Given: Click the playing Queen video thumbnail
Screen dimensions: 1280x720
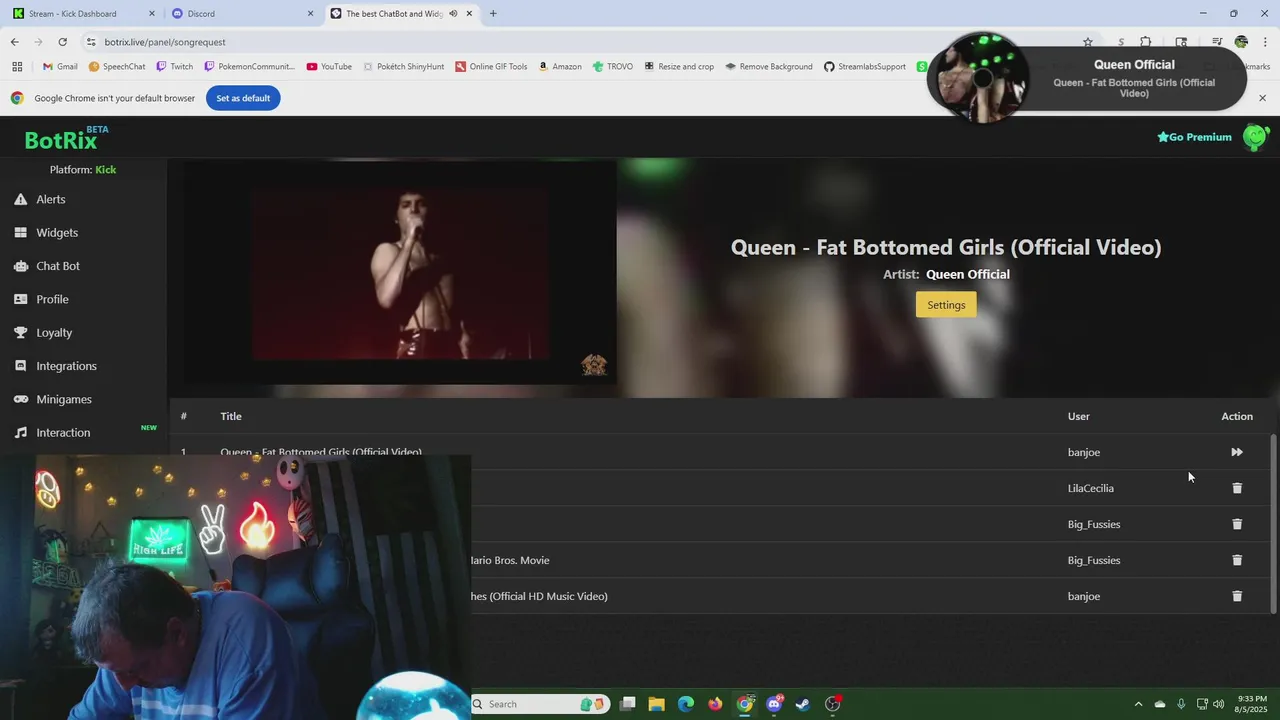Looking at the screenshot, I should point(400,272).
